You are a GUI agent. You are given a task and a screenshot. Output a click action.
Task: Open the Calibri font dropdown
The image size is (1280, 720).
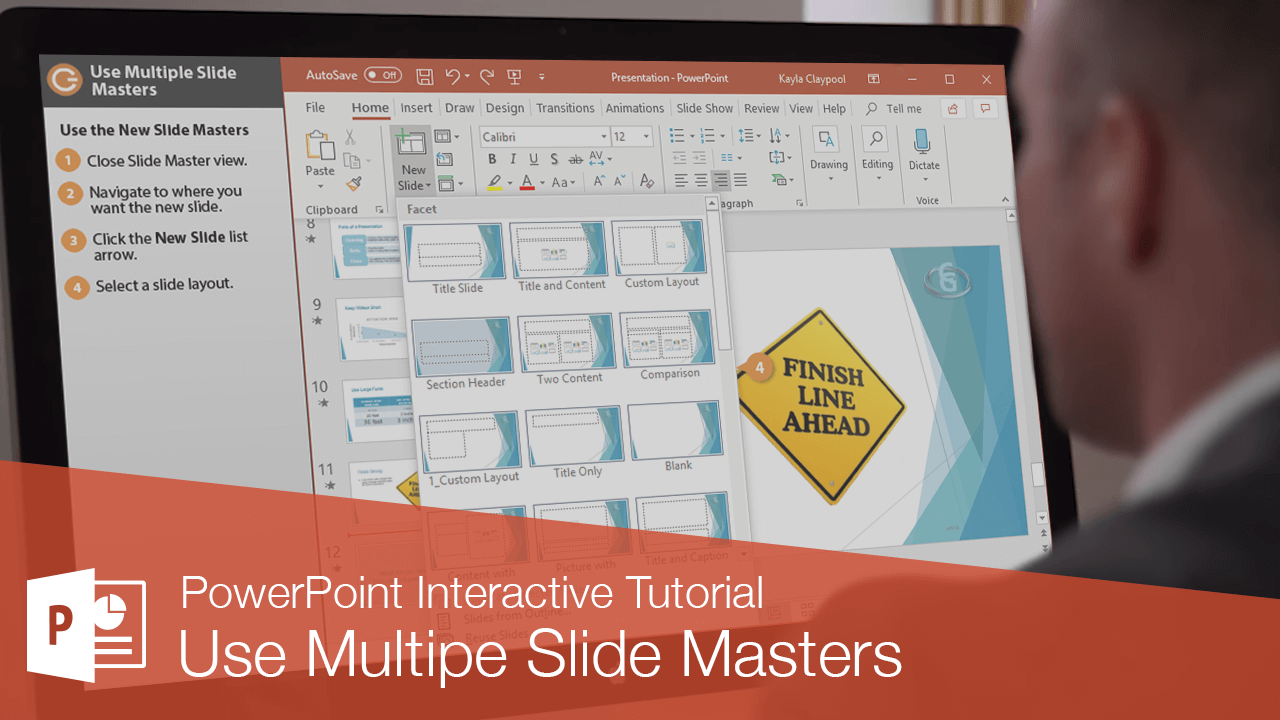(x=604, y=136)
